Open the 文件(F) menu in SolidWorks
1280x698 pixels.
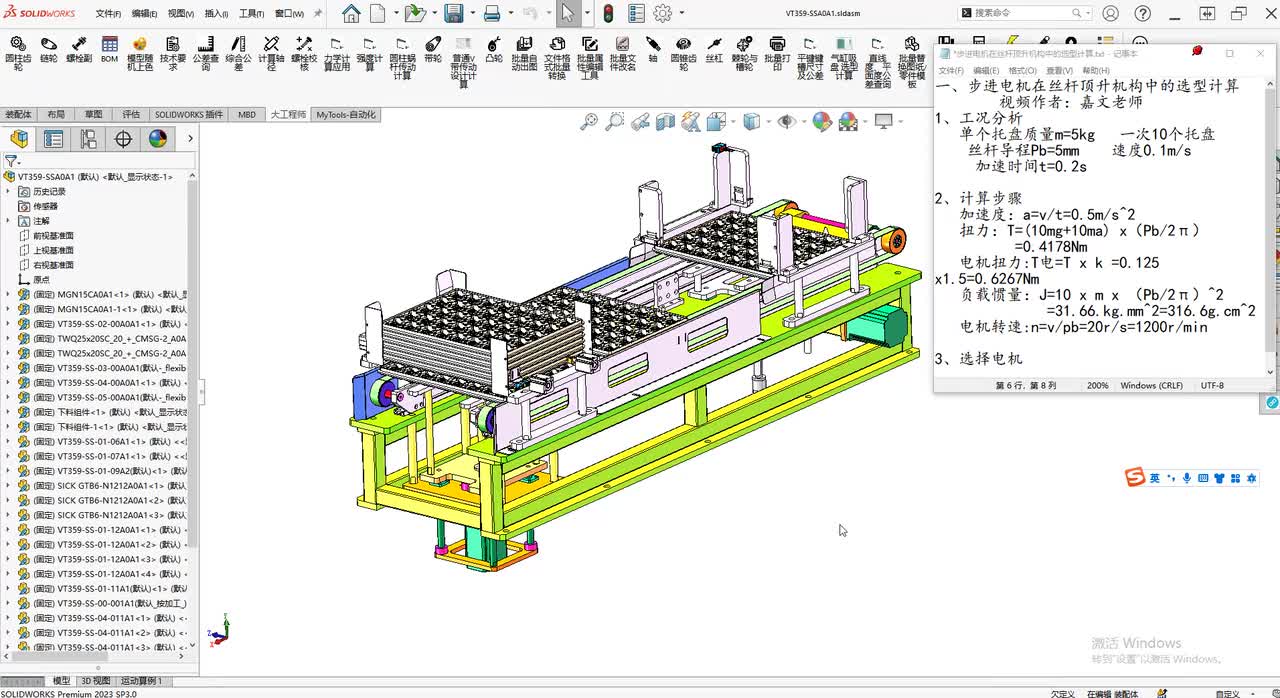(108, 14)
